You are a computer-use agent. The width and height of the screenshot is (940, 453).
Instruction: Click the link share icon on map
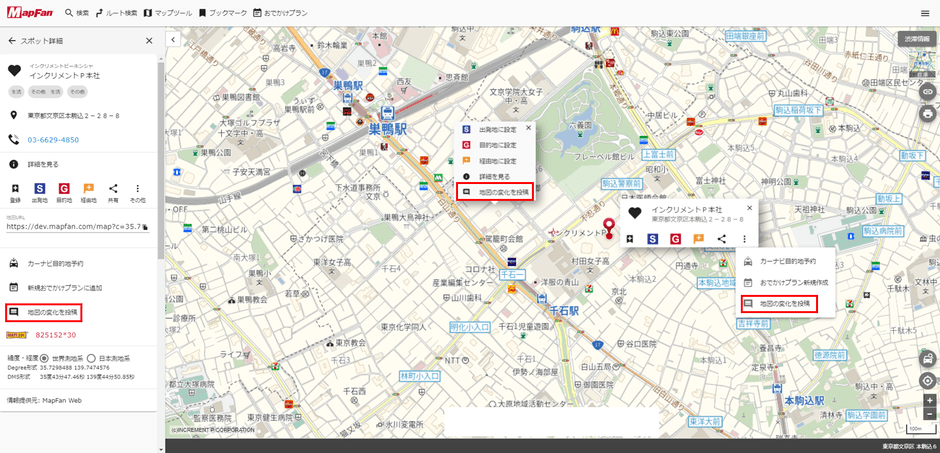pos(927,91)
